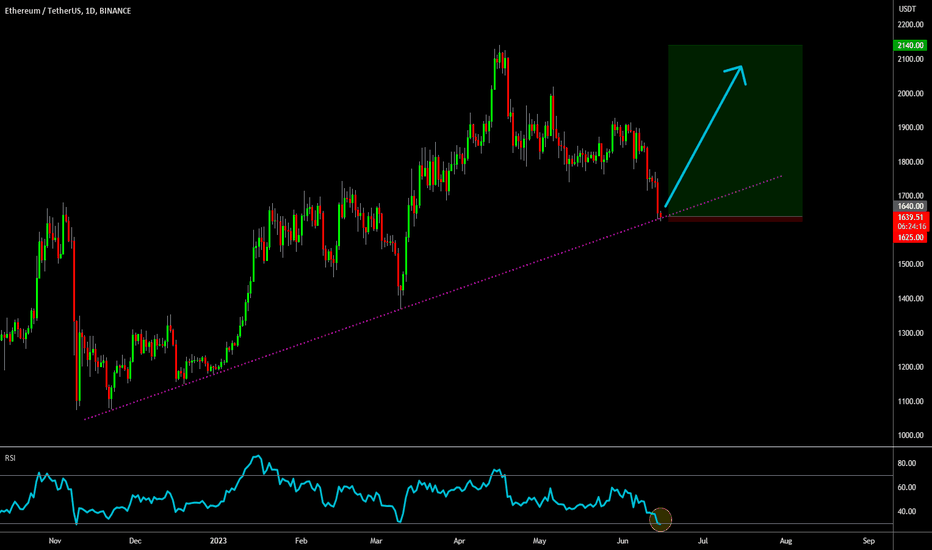
Task: Click the 1300.00 price axis label
Action: [x=911, y=333]
